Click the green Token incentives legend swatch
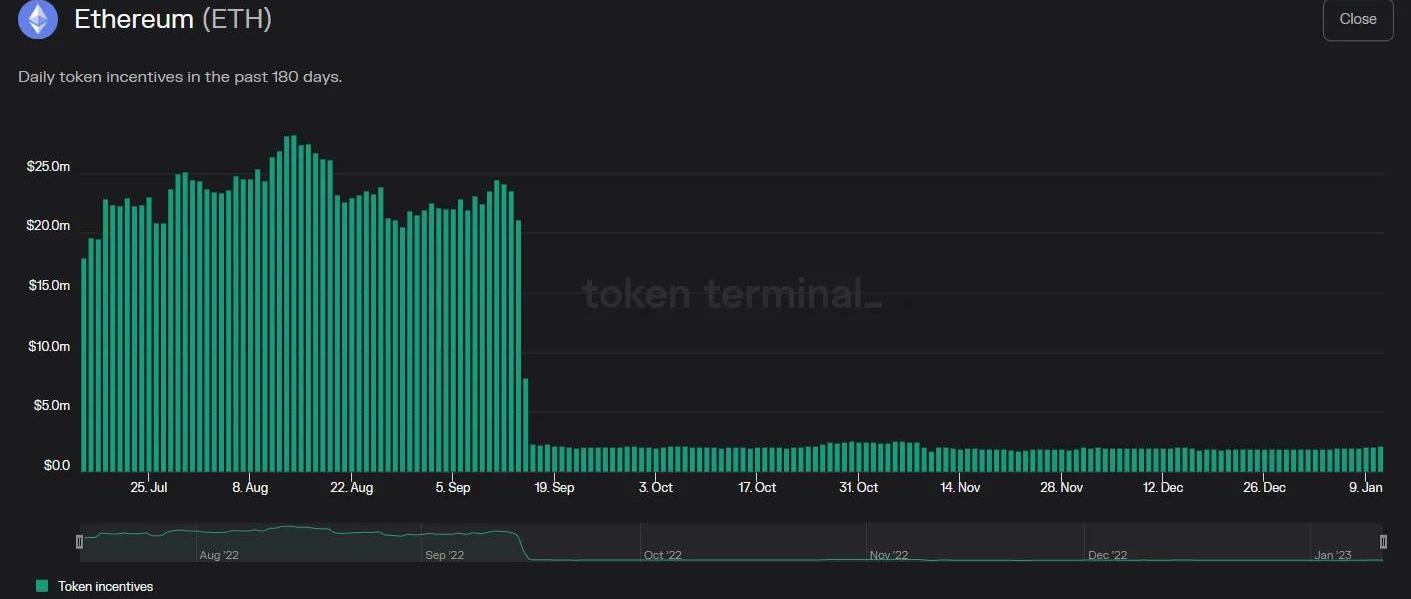1411x599 pixels. (x=42, y=587)
